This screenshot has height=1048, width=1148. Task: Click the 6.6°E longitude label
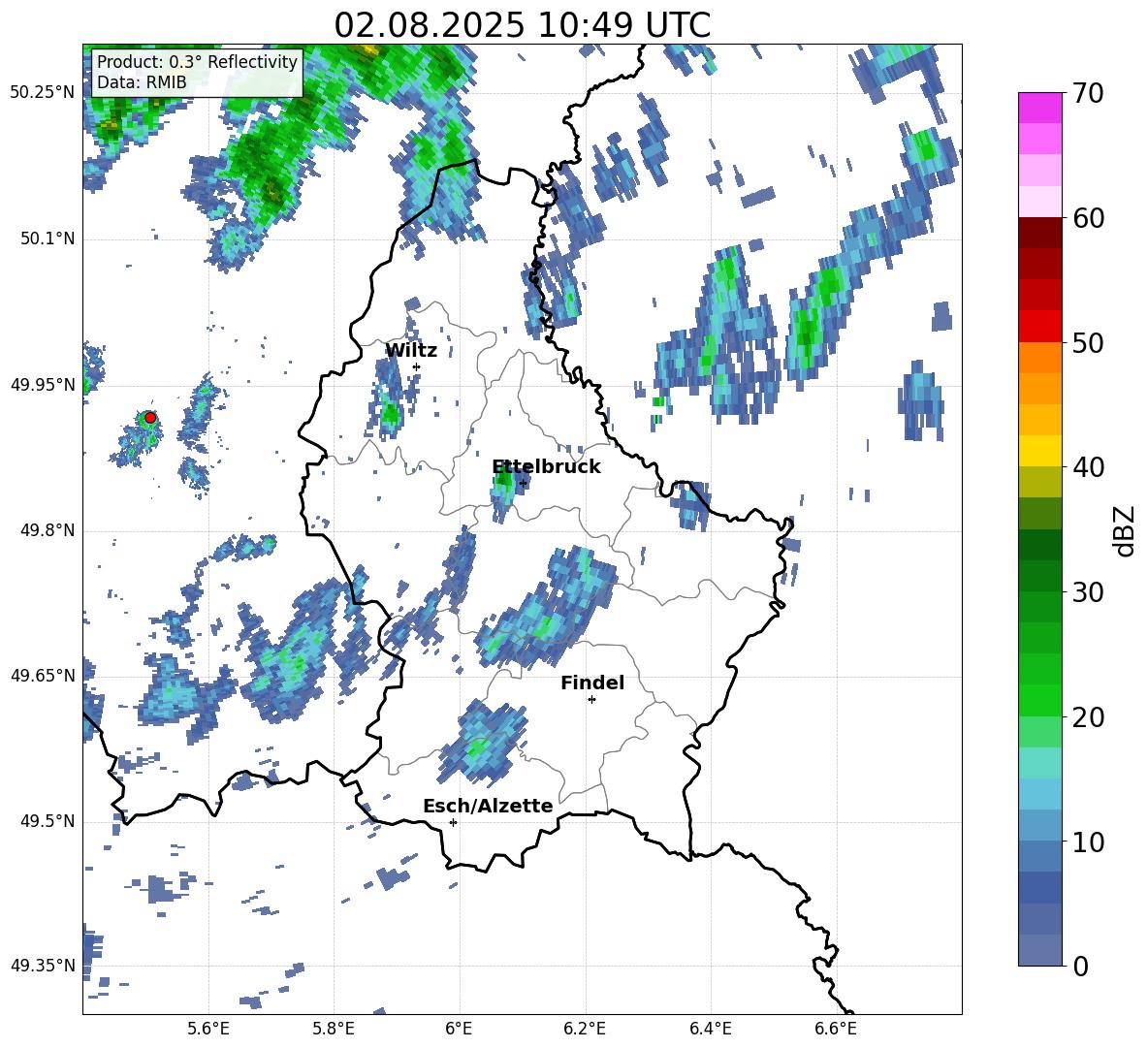(x=836, y=1029)
